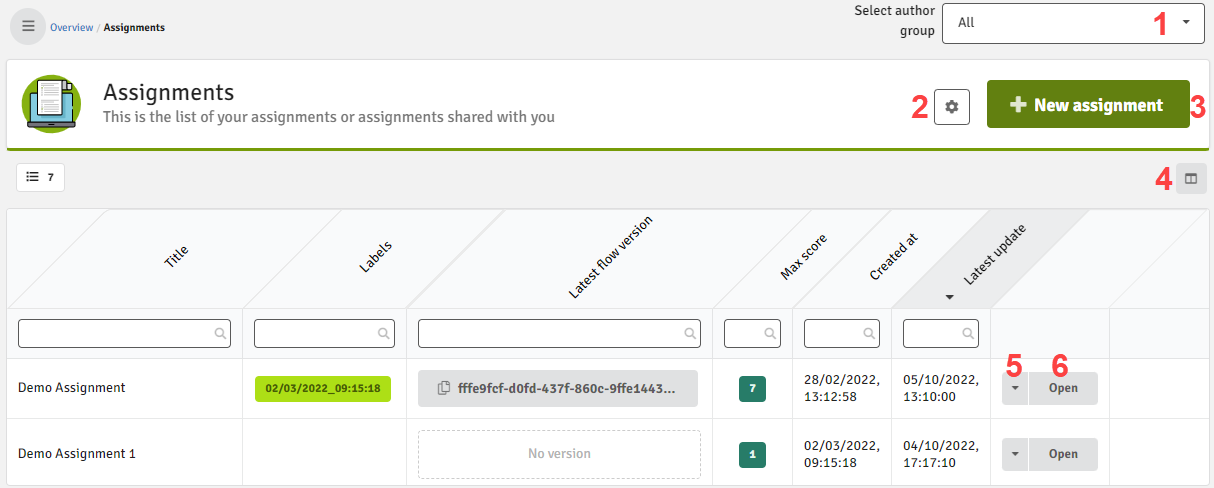Expand actions dropdown for Demo Assignment 1
Screen dimensions: 1214x488
click(1015, 454)
